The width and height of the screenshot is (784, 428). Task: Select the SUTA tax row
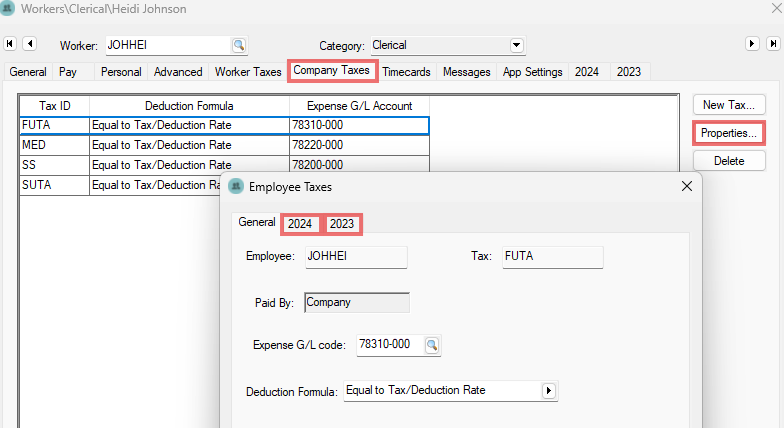click(120, 186)
